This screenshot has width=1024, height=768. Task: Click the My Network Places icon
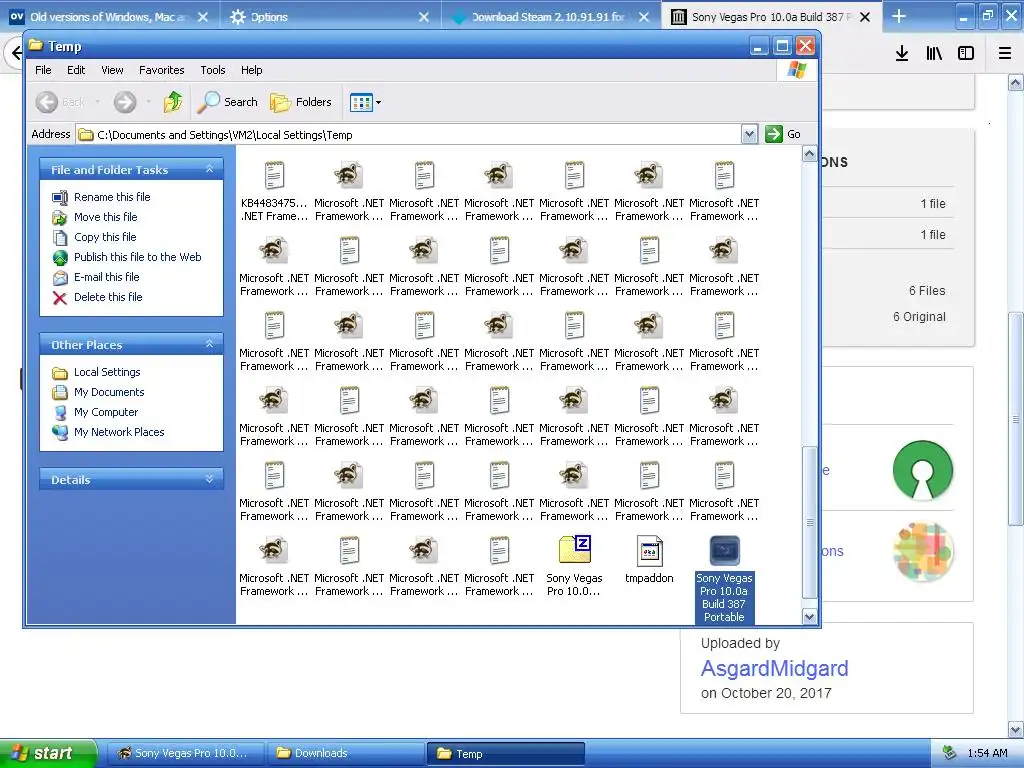60,432
